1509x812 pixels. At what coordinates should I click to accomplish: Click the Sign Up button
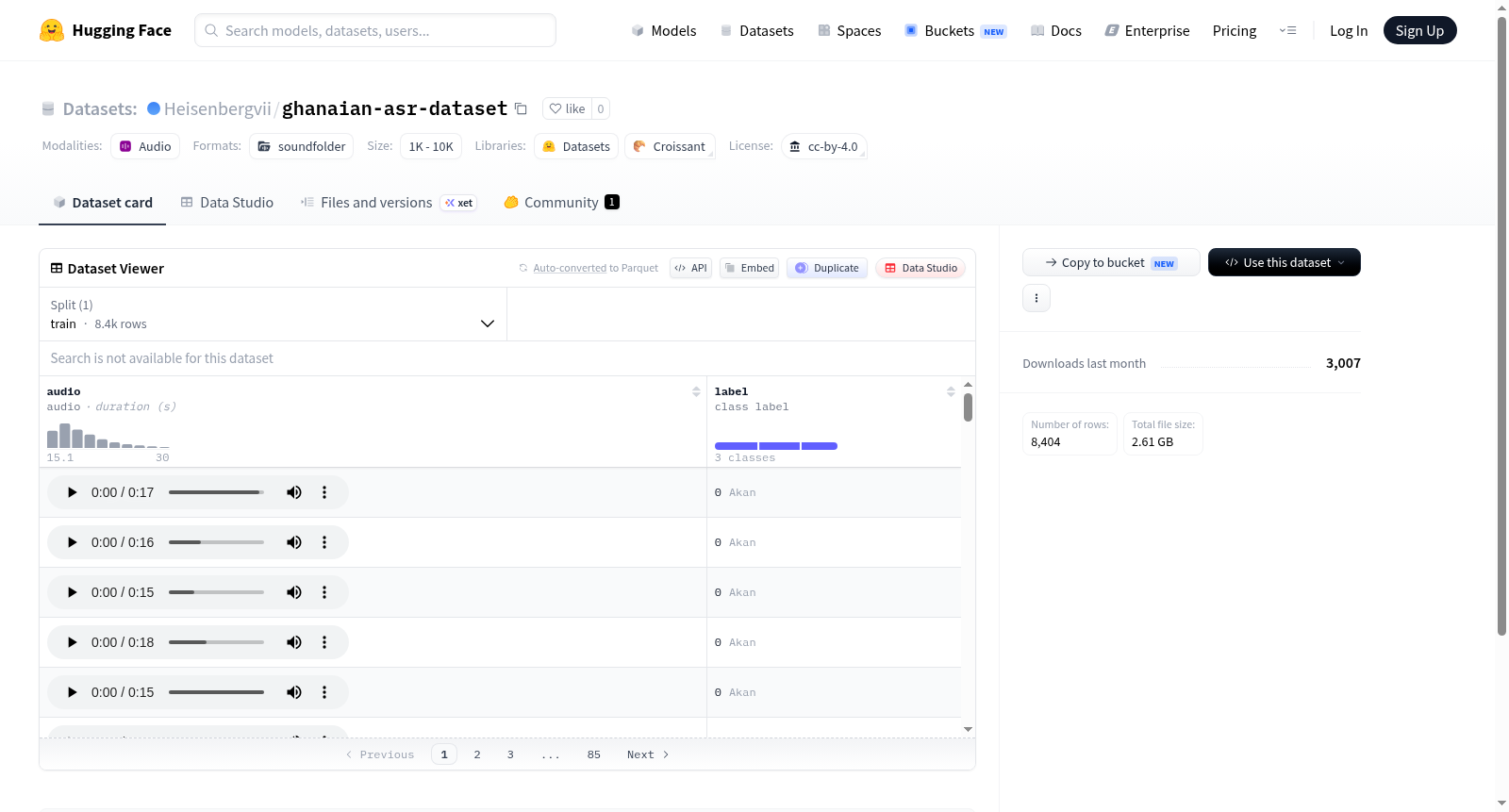tap(1420, 30)
